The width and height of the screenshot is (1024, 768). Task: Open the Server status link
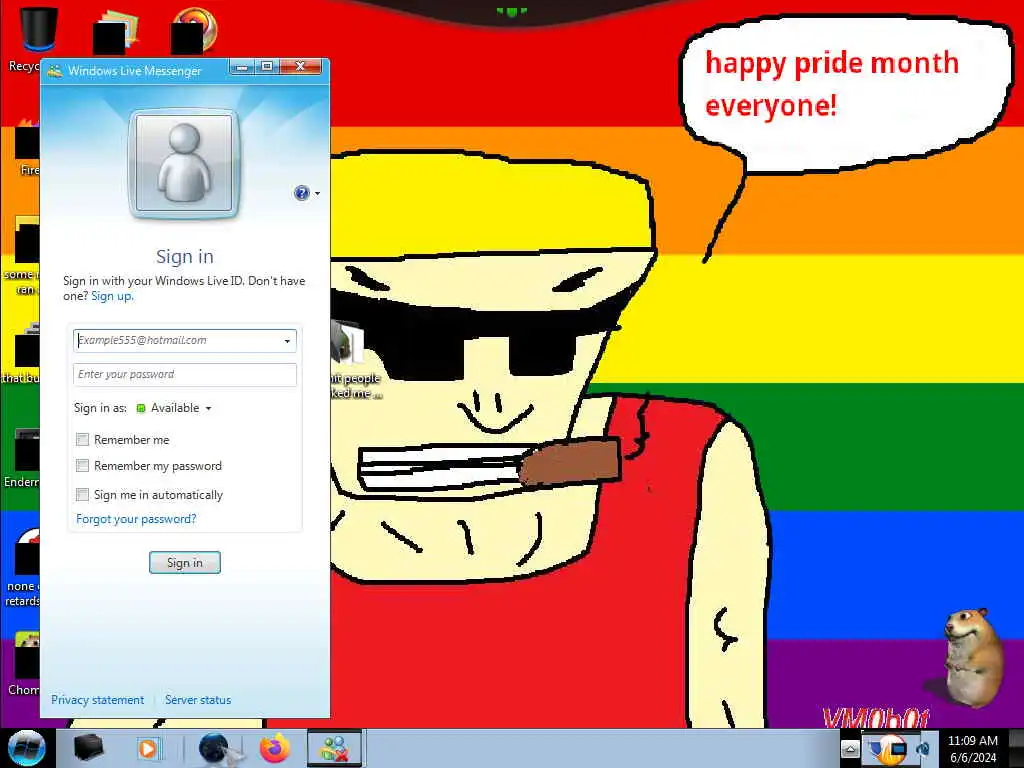[x=198, y=699]
